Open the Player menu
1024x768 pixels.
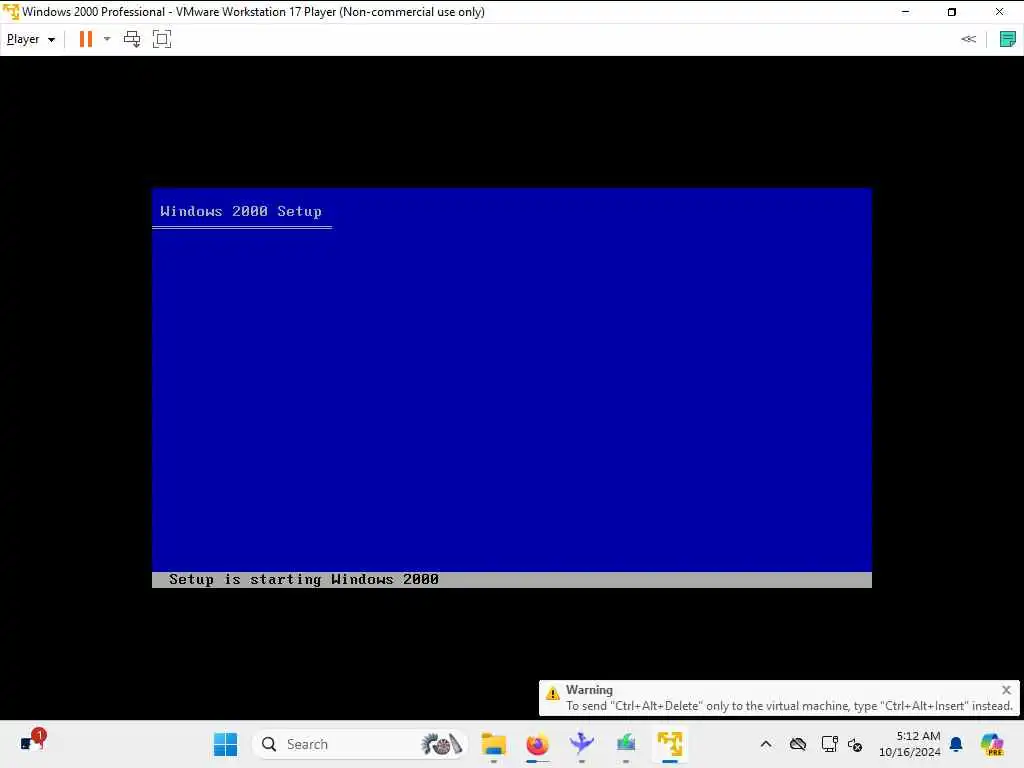[30, 39]
